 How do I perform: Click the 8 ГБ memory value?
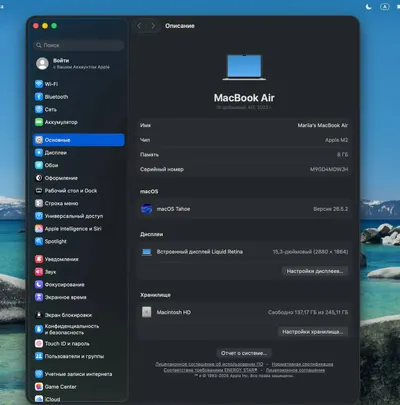[342, 155]
